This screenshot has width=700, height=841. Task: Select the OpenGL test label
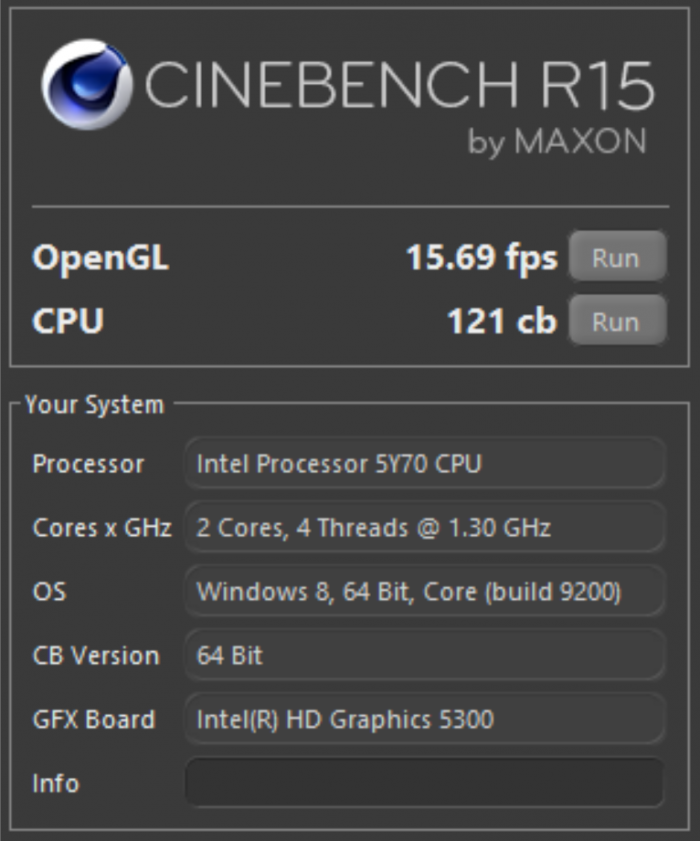[100, 258]
